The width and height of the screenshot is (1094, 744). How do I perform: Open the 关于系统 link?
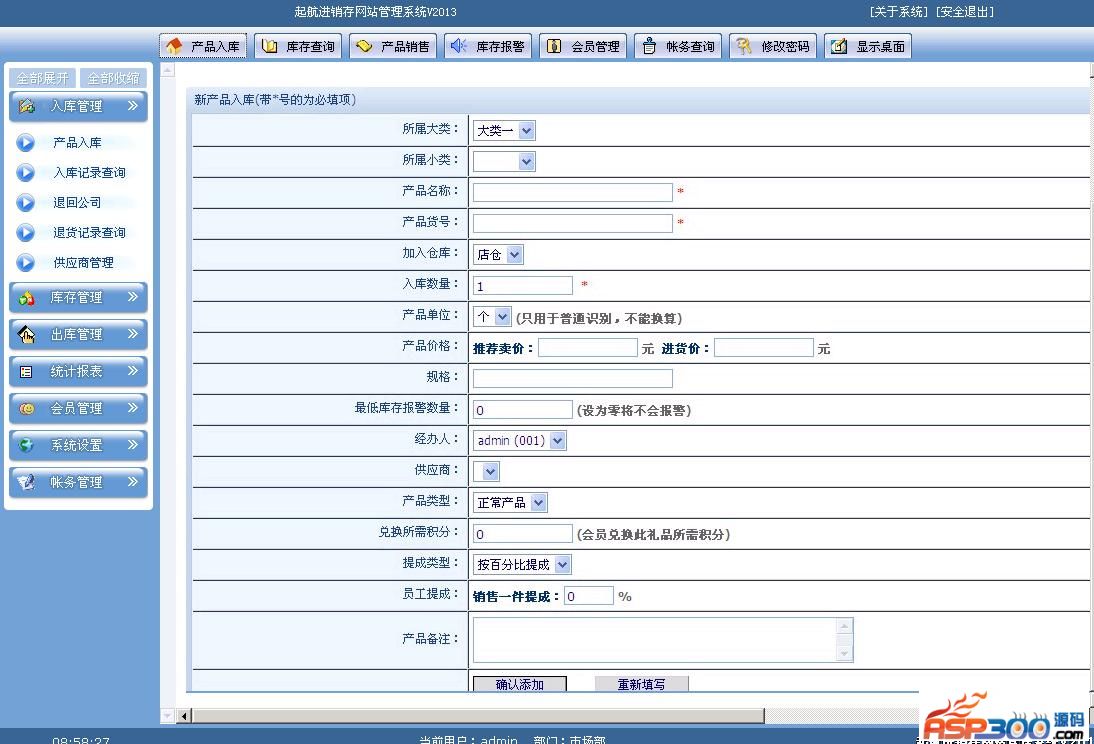tap(899, 11)
